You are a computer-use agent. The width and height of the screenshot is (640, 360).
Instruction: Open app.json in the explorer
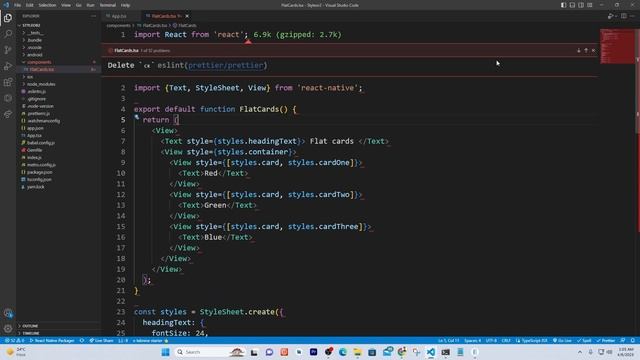35,128
